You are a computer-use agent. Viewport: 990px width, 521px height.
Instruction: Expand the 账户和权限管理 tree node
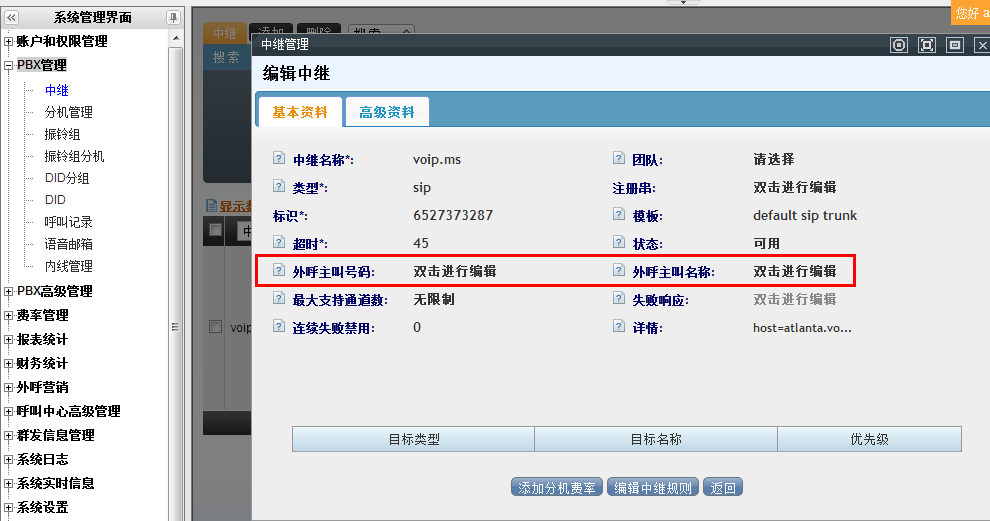9,42
